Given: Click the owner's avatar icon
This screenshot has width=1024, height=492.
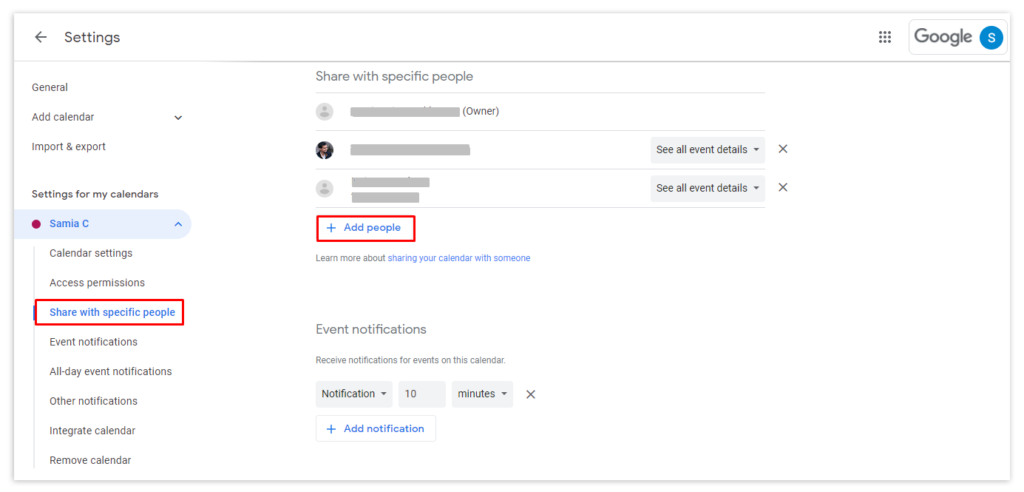Looking at the screenshot, I should coord(324,111).
